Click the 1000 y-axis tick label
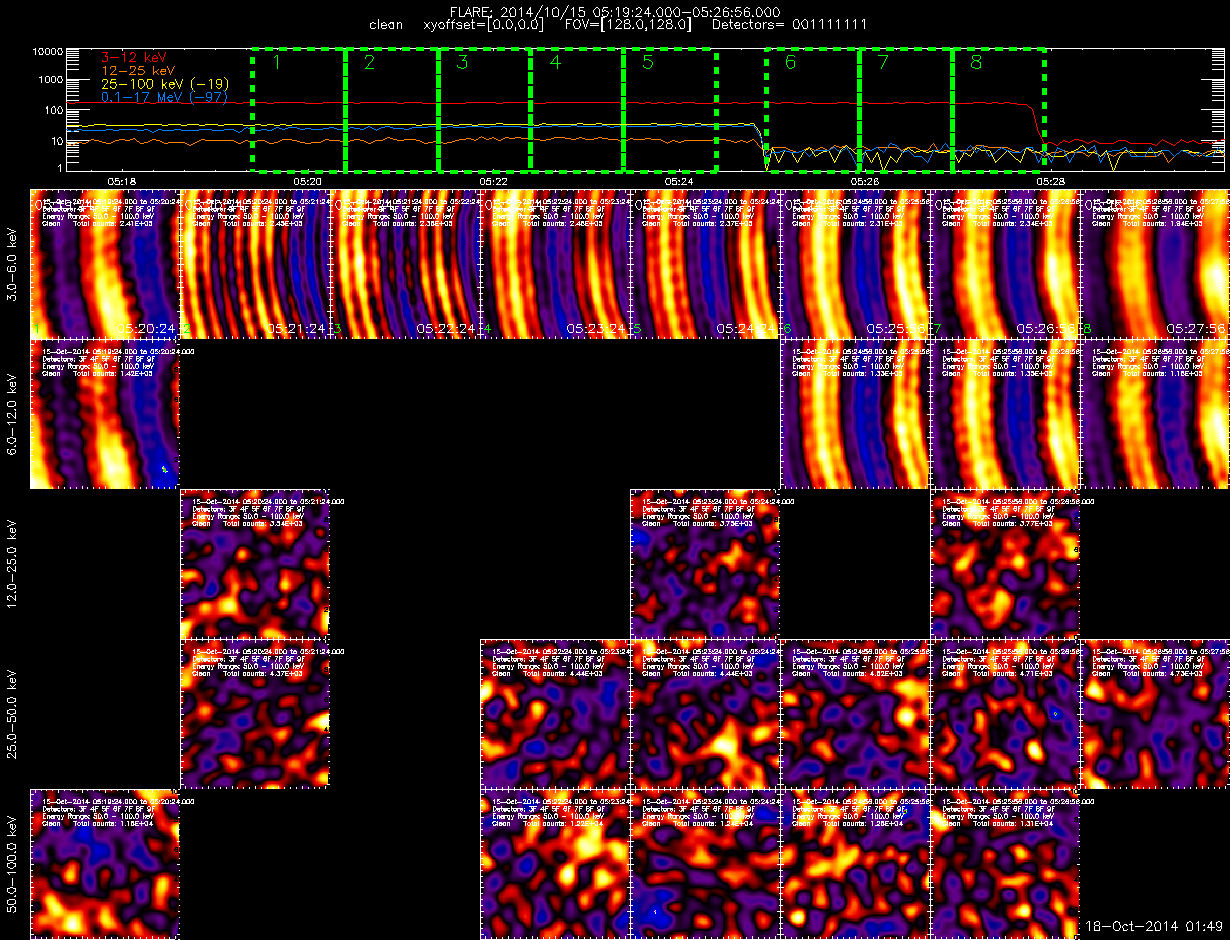The height and width of the screenshot is (940, 1230). 50,79
